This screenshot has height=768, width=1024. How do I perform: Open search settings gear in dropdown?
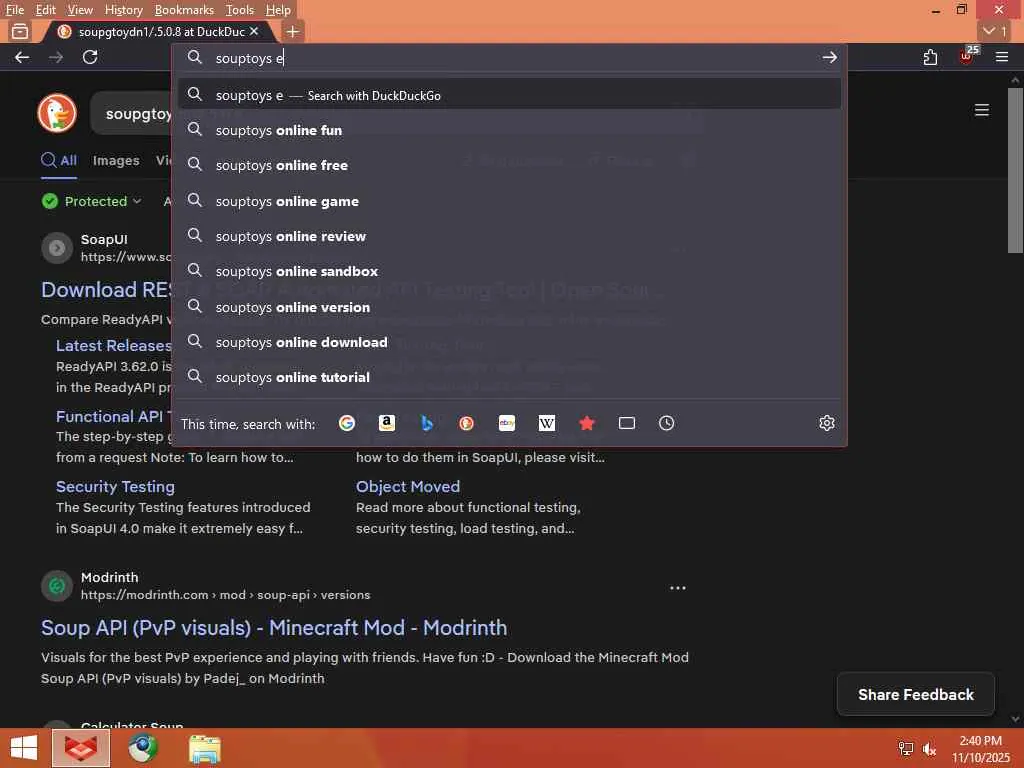coord(827,423)
